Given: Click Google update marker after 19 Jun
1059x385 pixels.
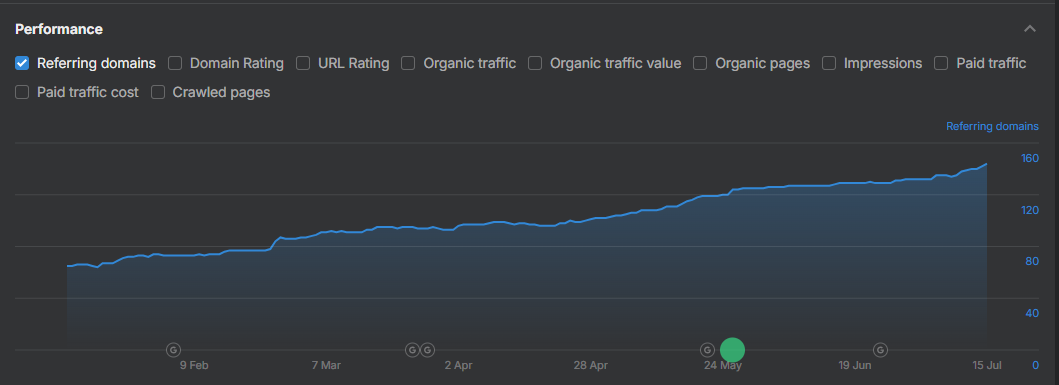Looking at the screenshot, I should pos(881,350).
